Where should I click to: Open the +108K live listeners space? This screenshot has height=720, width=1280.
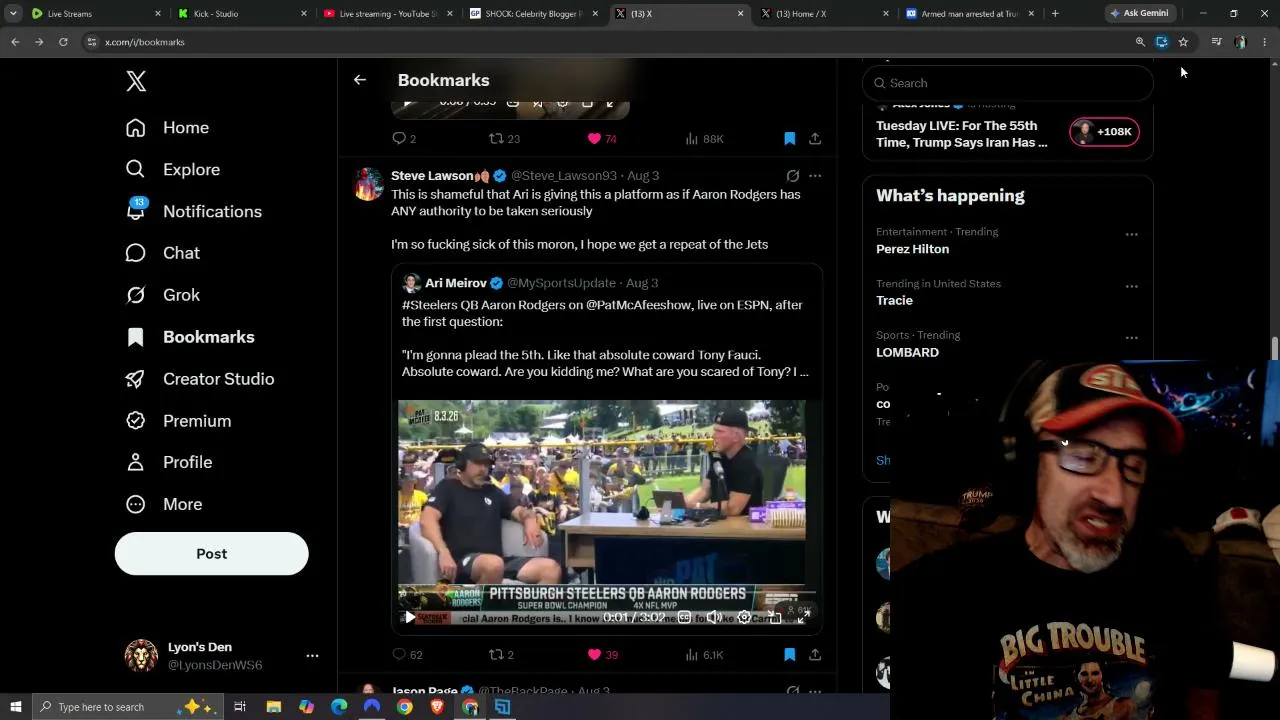[x=1104, y=132]
